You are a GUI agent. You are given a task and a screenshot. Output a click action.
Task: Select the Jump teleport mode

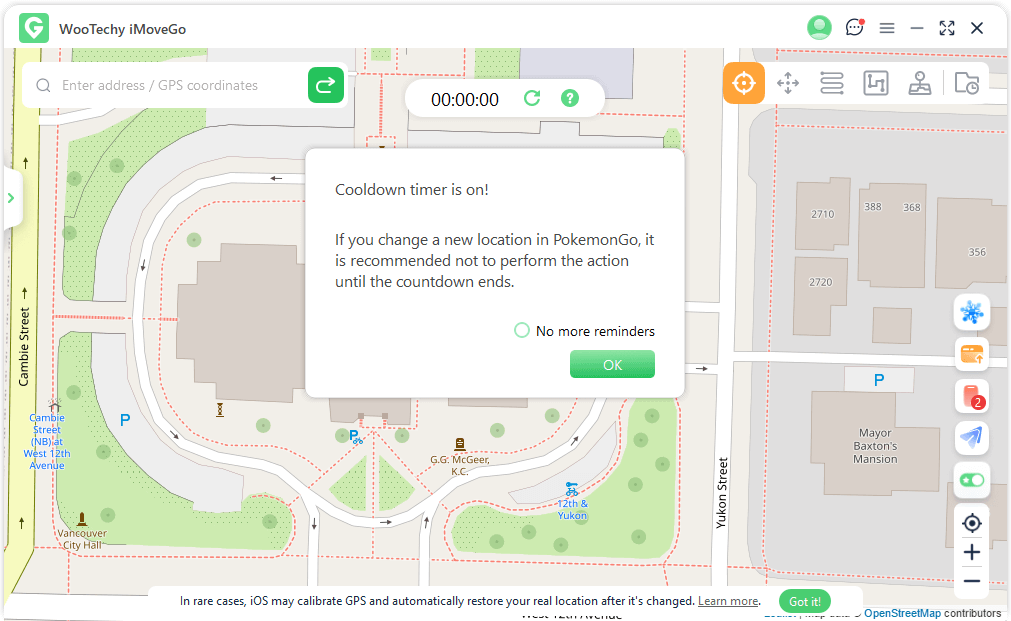click(876, 83)
